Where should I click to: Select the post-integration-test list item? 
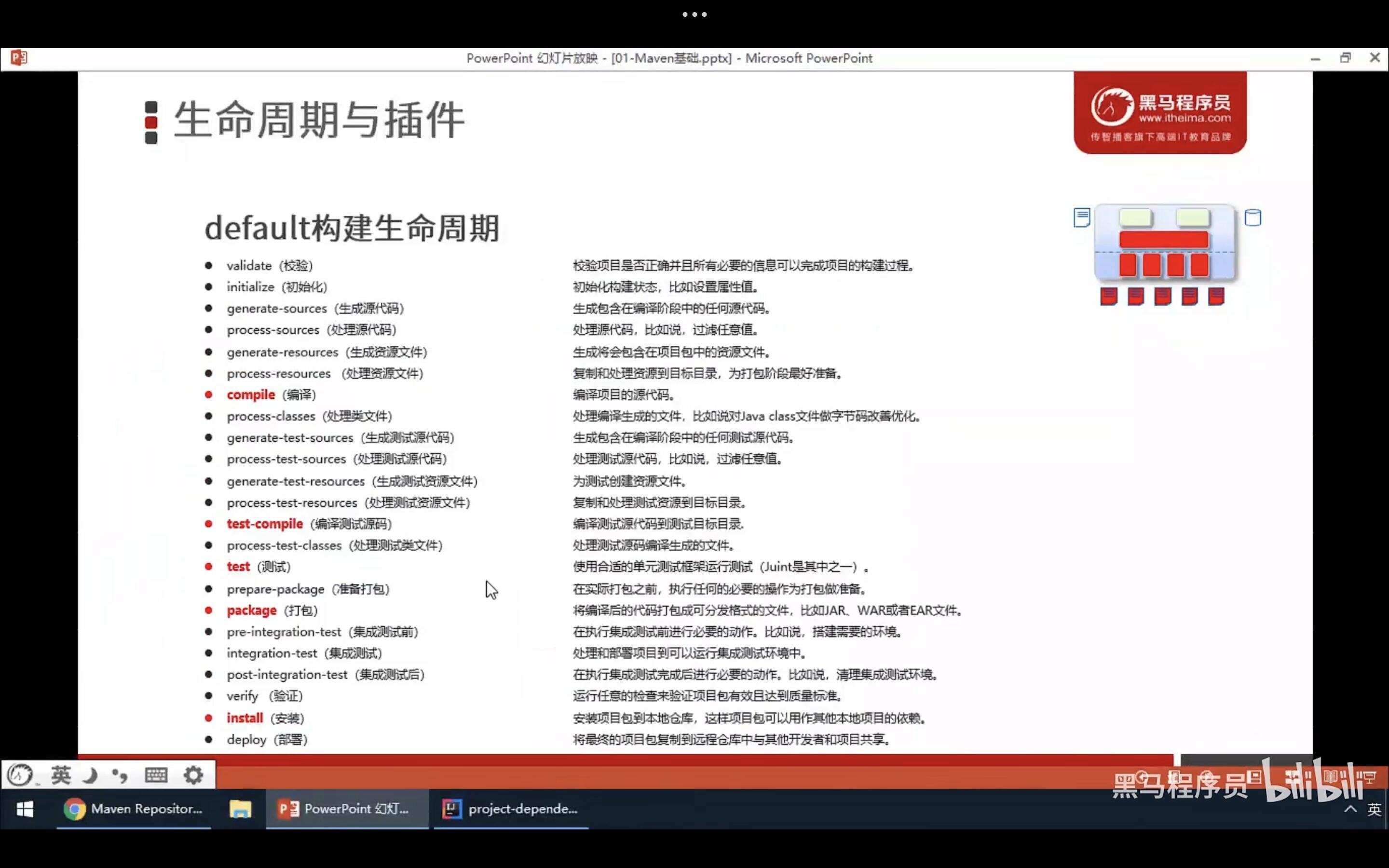pos(326,675)
